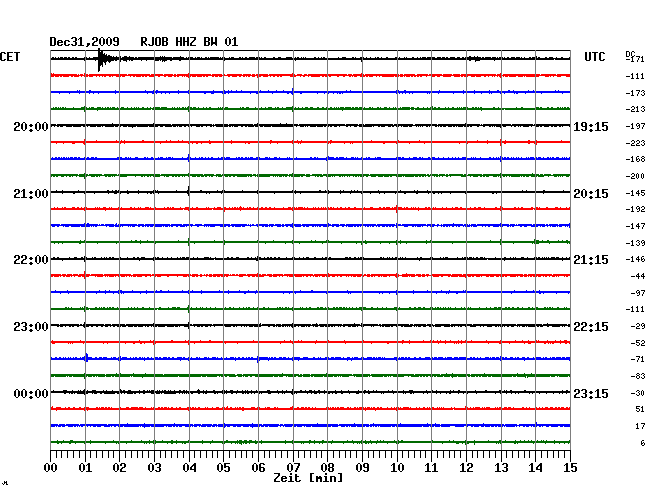
Task: Select the 00:00 CET time label
Action: point(31,393)
